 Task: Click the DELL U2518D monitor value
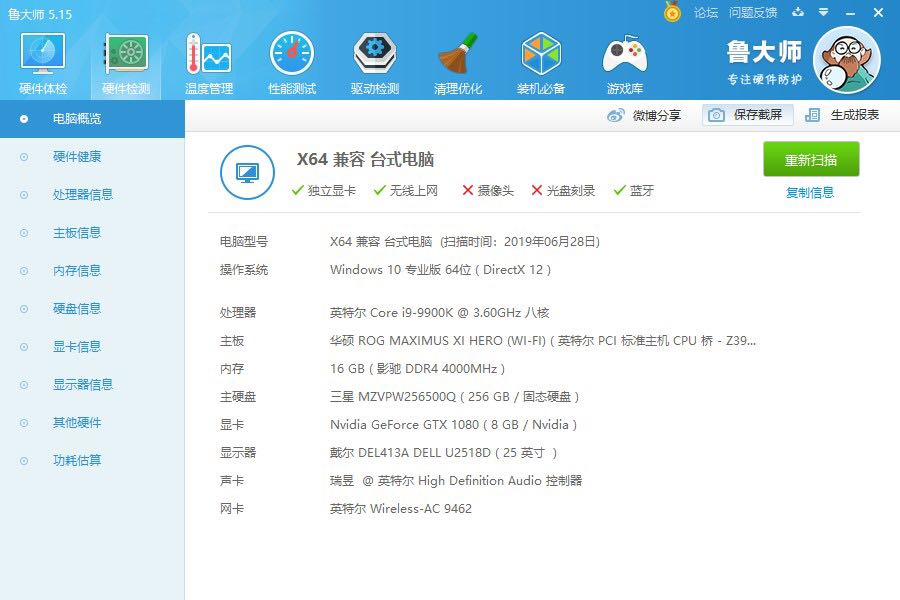tap(444, 453)
